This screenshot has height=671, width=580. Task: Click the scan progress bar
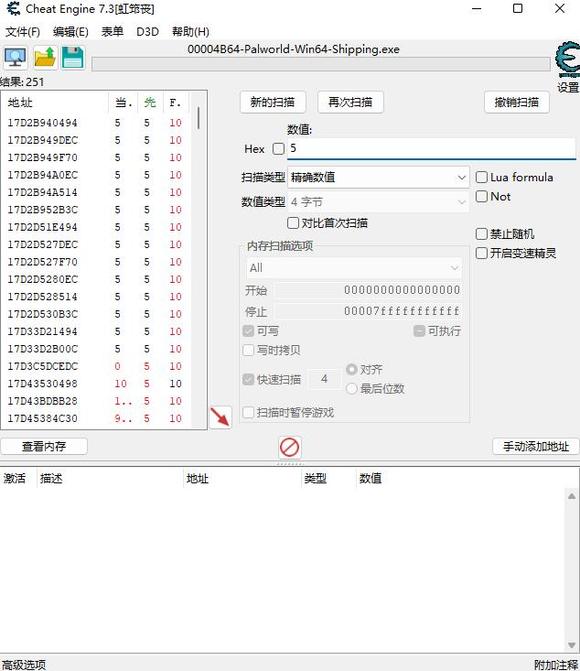pos(321,64)
